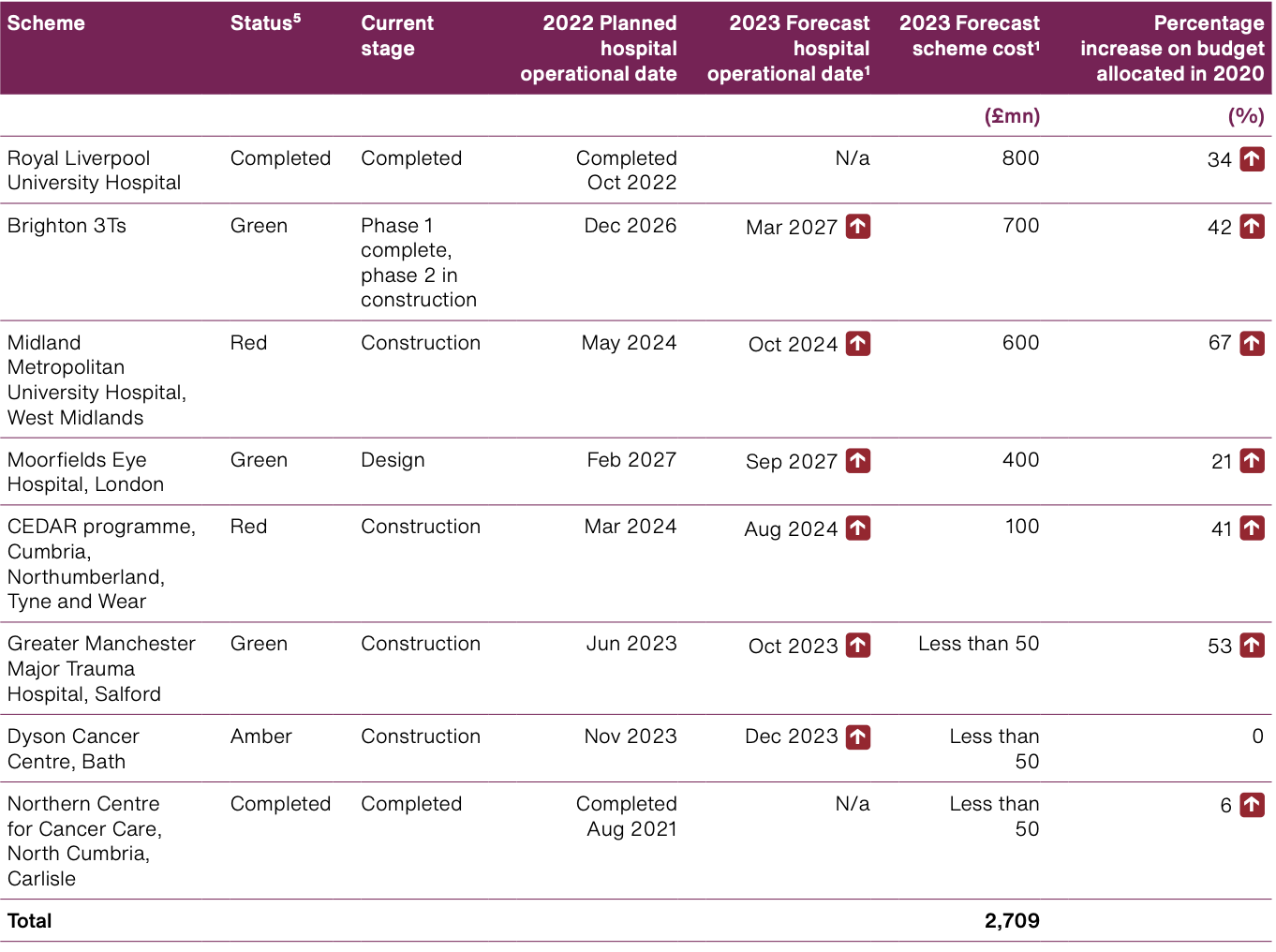This screenshot has height=952, width=1276.
Task: Click Greater Manchester Major Trauma Hospital name
Action: click(x=101, y=669)
